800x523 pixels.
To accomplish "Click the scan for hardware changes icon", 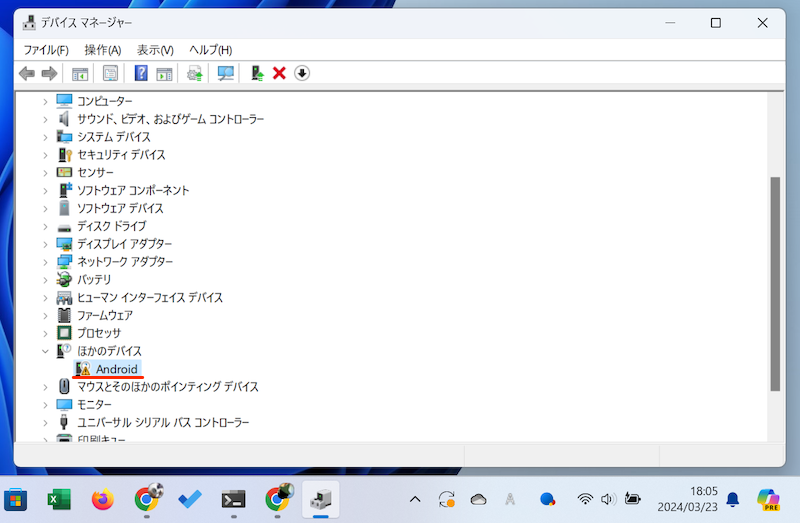I will (x=225, y=73).
